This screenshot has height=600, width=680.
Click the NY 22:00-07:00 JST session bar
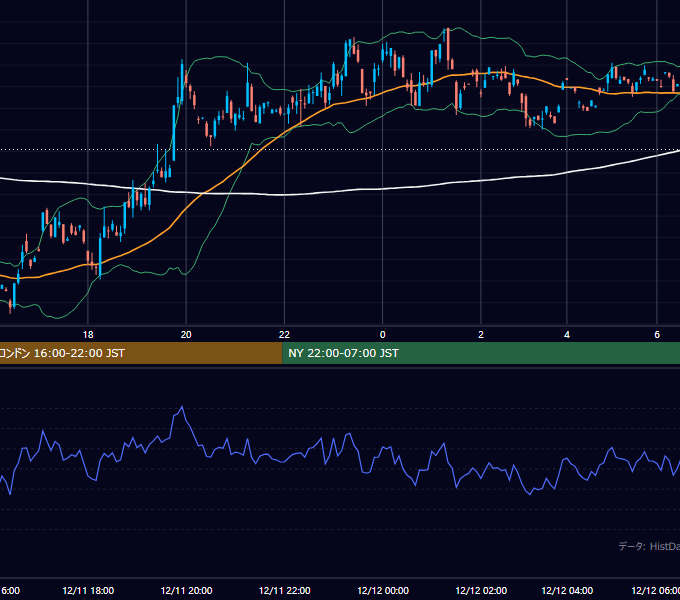[x=481, y=353]
